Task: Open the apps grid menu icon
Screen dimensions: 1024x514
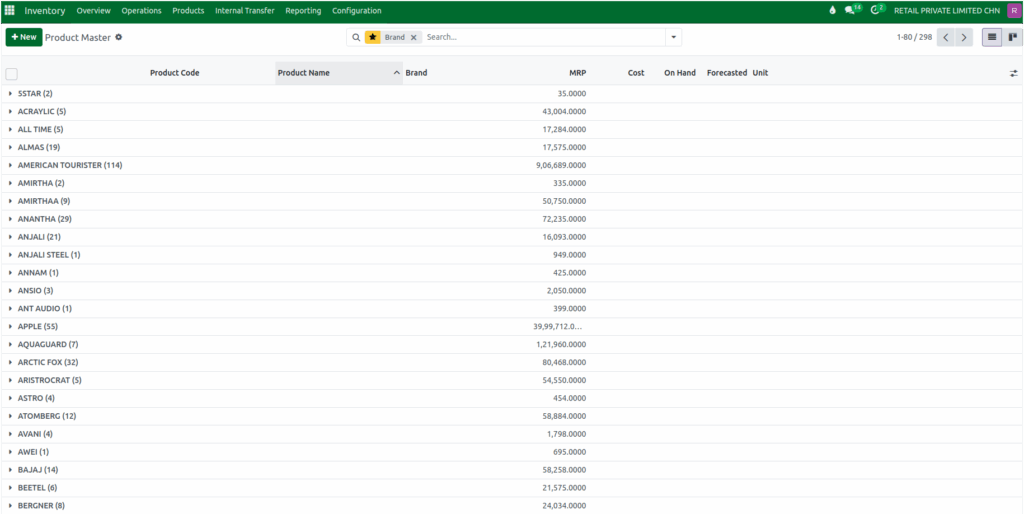Action: 10,10
